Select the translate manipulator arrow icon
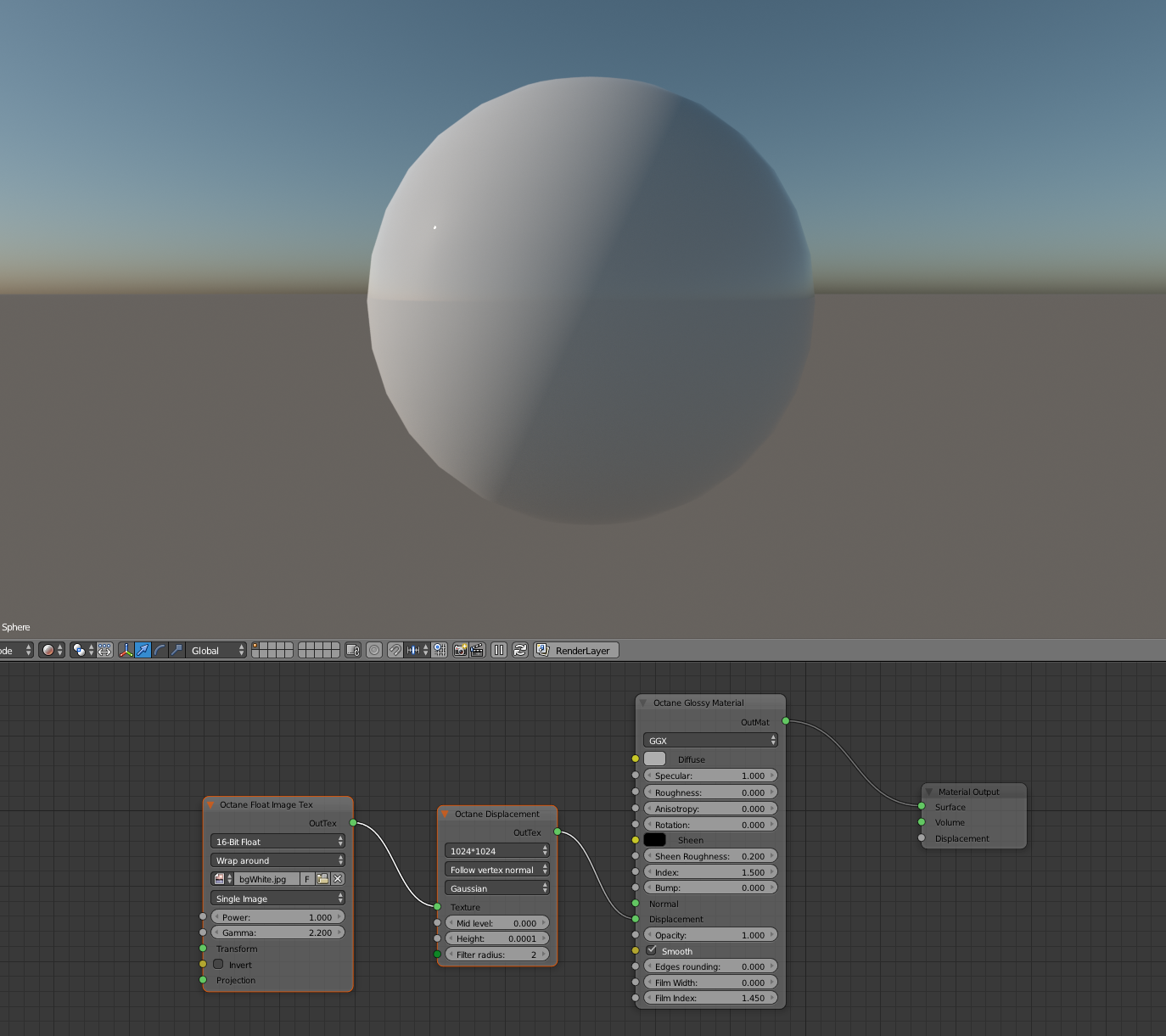 click(x=143, y=650)
